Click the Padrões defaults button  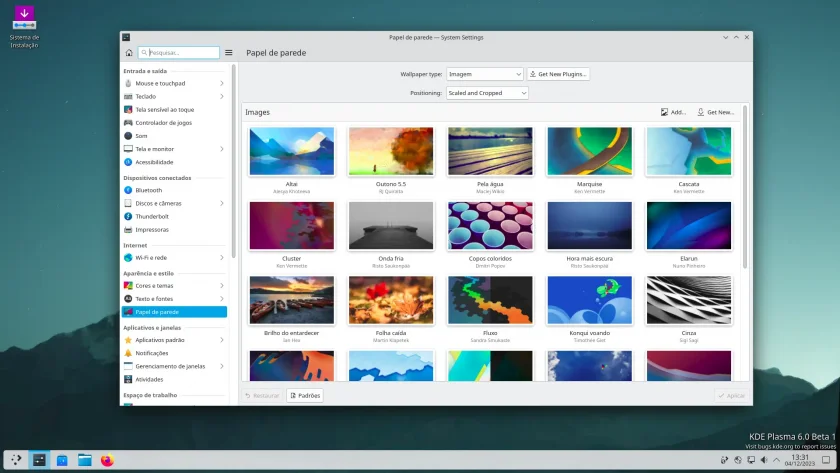[x=305, y=395]
